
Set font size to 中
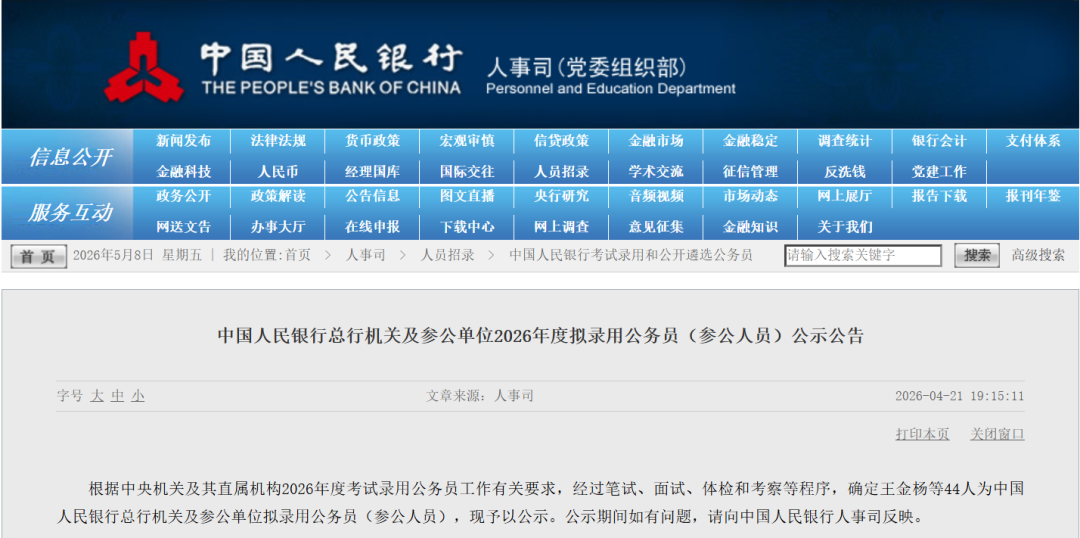(x=117, y=396)
